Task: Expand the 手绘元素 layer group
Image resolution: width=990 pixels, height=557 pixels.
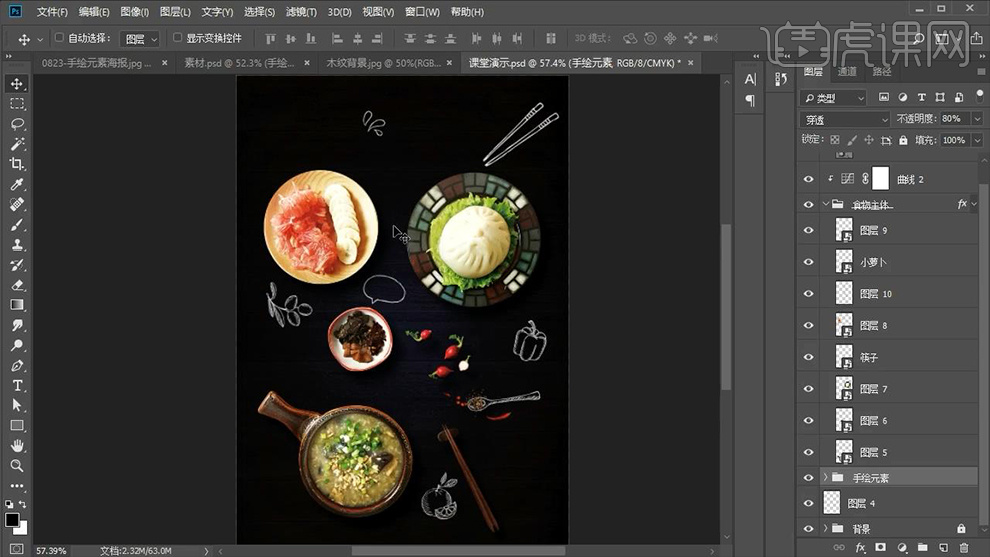Action: (x=825, y=478)
